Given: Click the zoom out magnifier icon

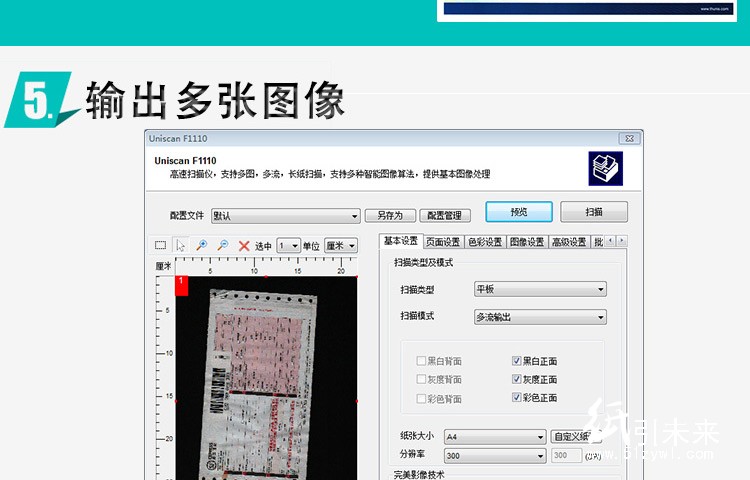Looking at the screenshot, I should click(x=223, y=245).
